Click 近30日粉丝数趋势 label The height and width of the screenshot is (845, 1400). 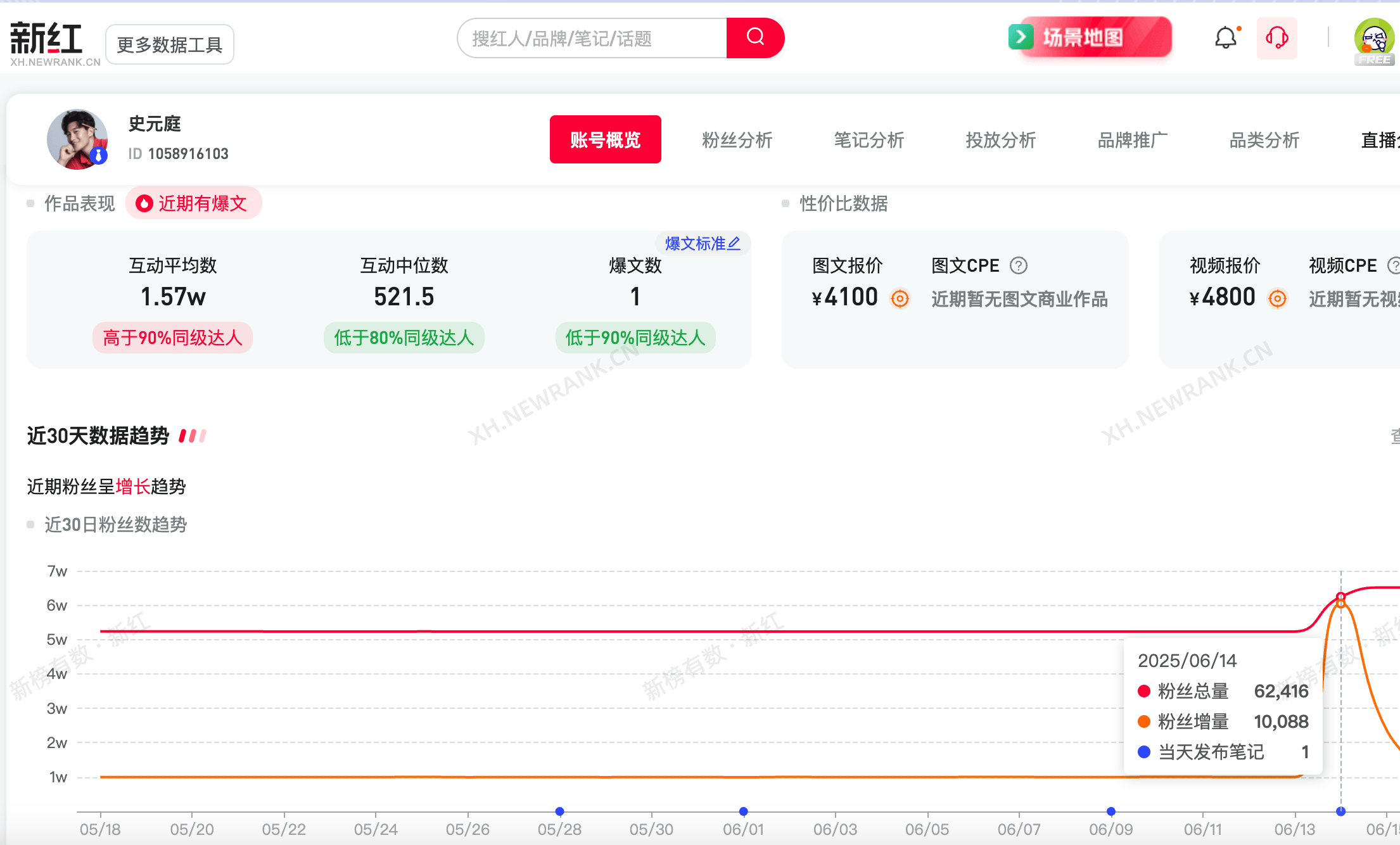click(115, 524)
